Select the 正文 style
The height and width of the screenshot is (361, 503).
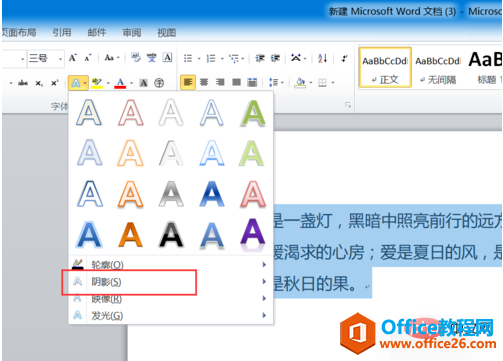(385, 68)
